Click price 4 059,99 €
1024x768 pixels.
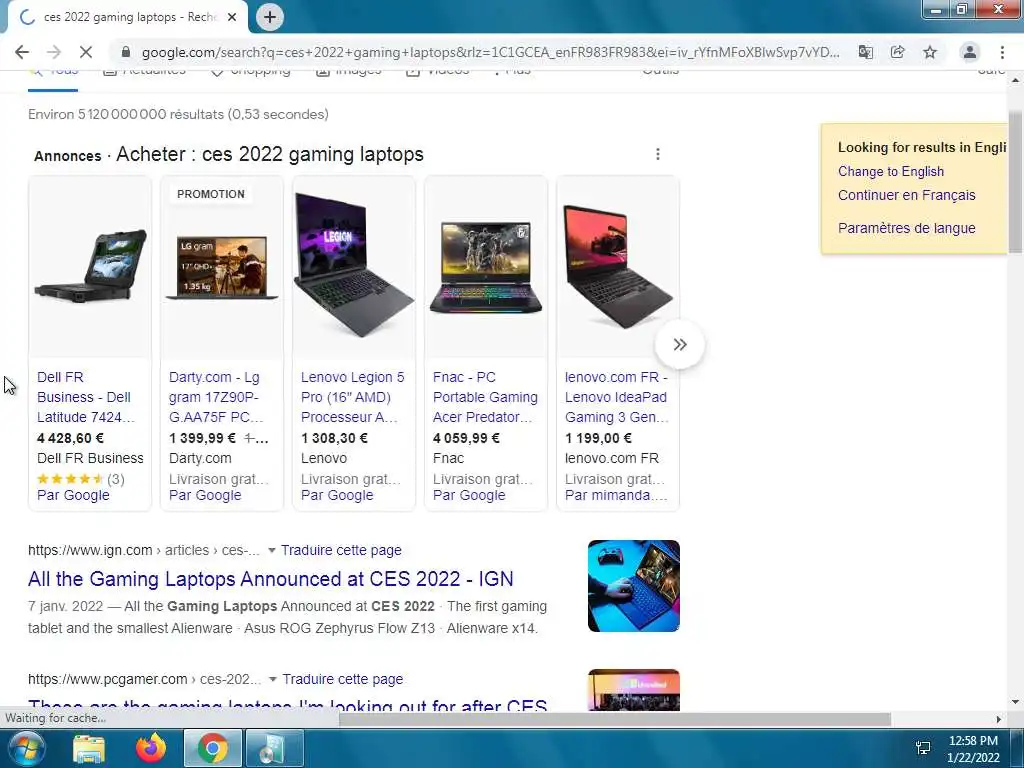pyautogui.click(x=466, y=438)
